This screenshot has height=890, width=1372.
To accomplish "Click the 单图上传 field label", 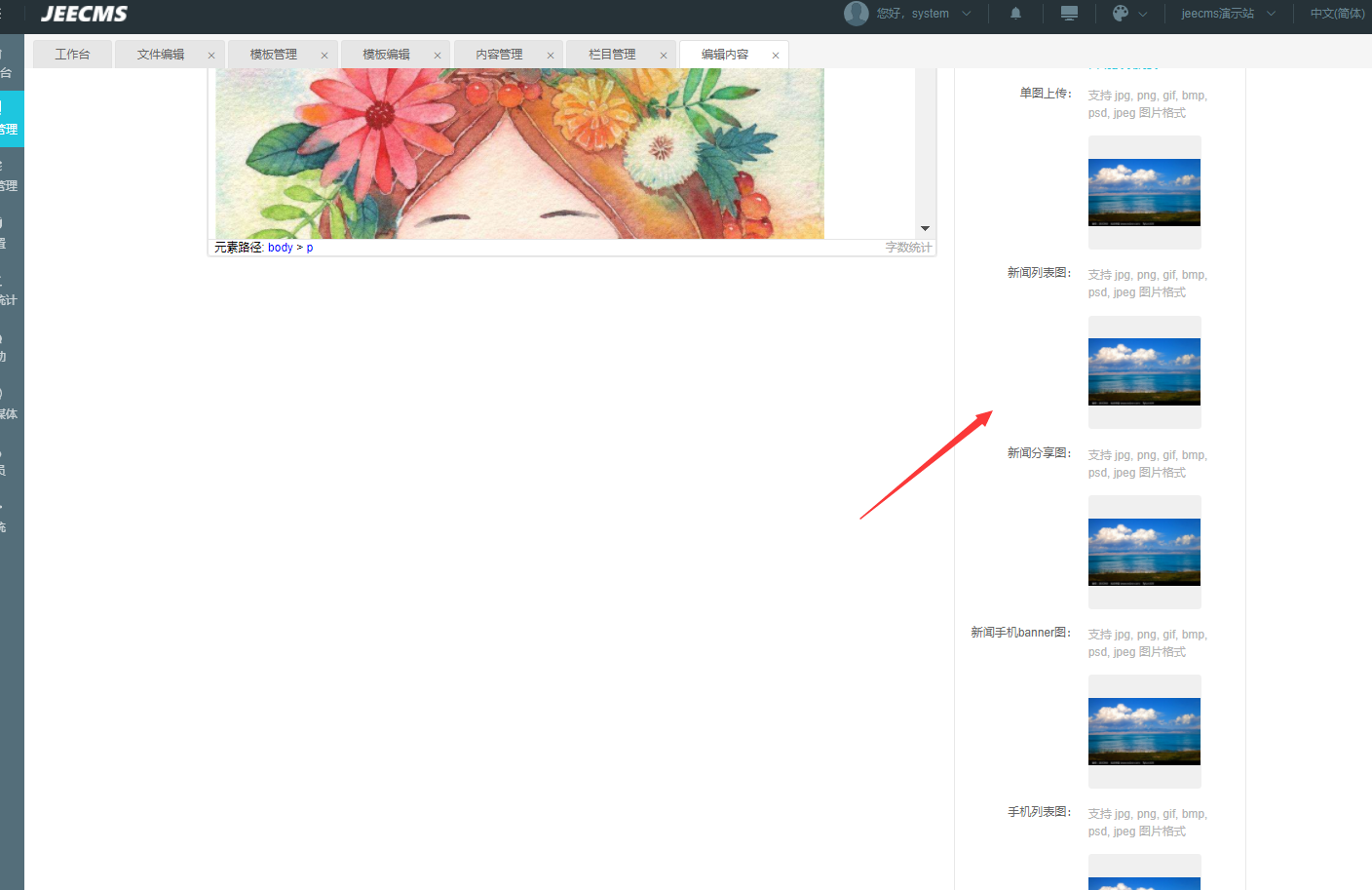I will coord(1046,94).
